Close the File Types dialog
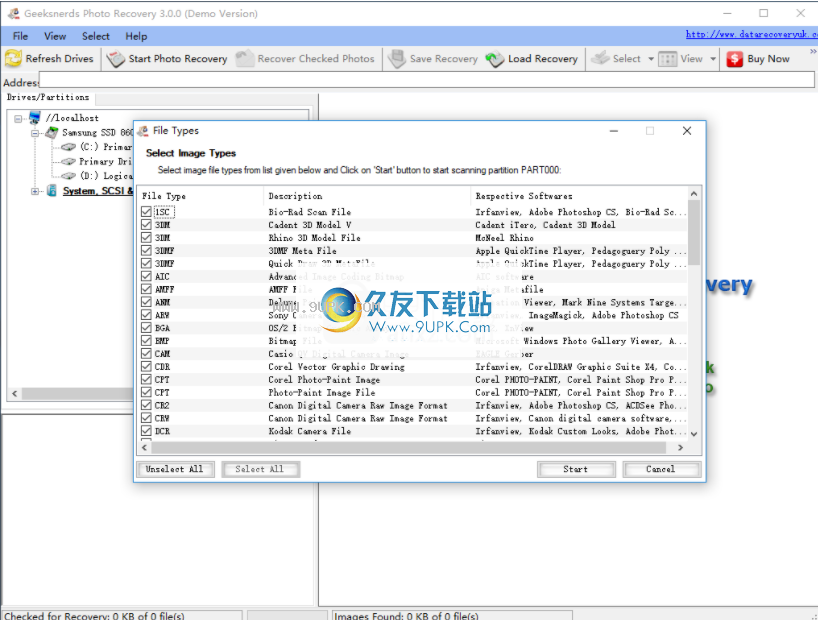The image size is (818, 620). coord(687,131)
